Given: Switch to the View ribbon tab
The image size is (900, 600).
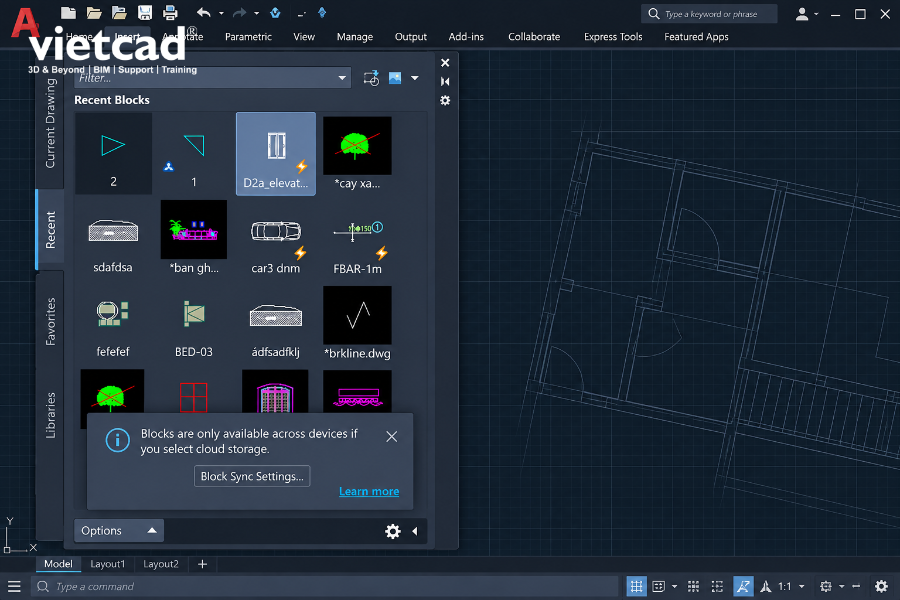Looking at the screenshot, I should (304, 37).
